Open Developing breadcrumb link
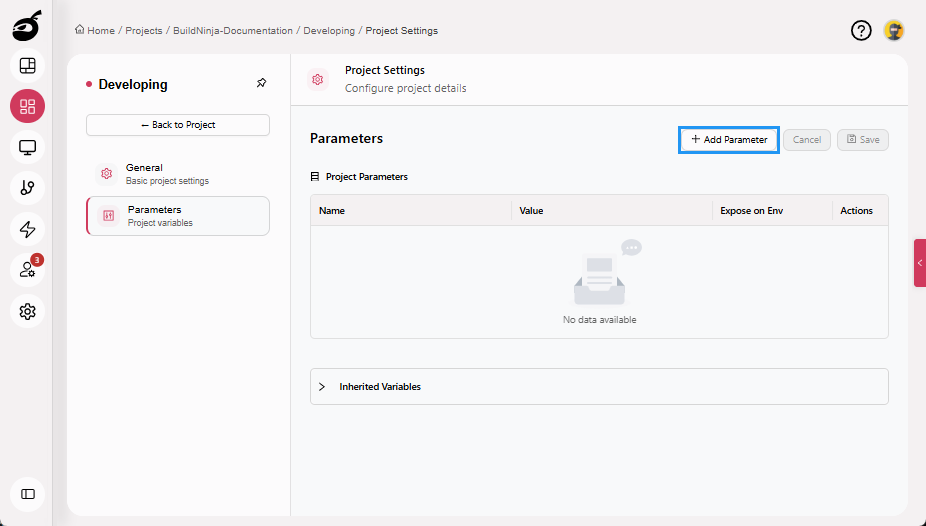 329,31
